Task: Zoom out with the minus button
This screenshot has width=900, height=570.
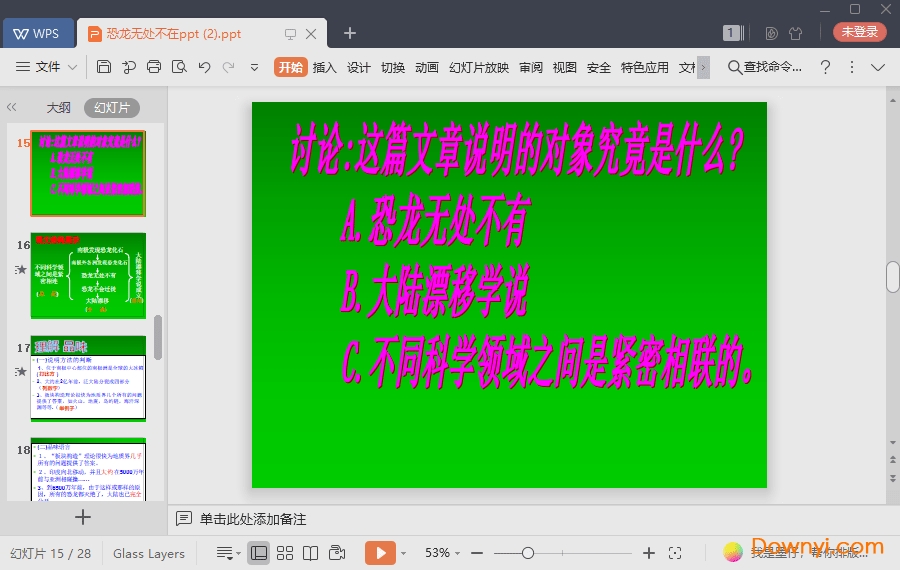Action: (477, 553)
